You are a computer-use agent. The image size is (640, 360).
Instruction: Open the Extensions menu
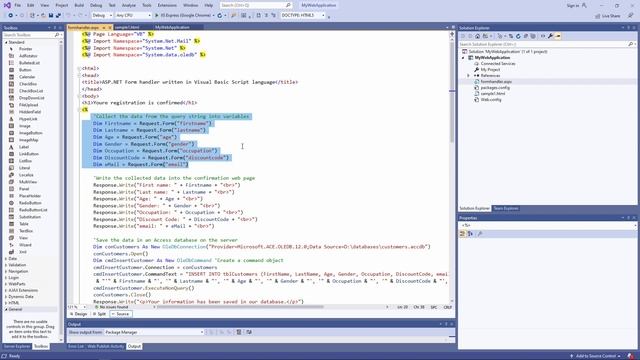167,5
